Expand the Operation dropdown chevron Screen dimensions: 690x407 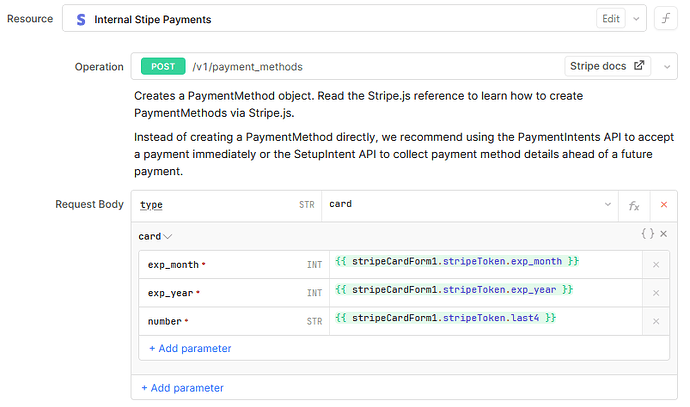coord(667,67)
